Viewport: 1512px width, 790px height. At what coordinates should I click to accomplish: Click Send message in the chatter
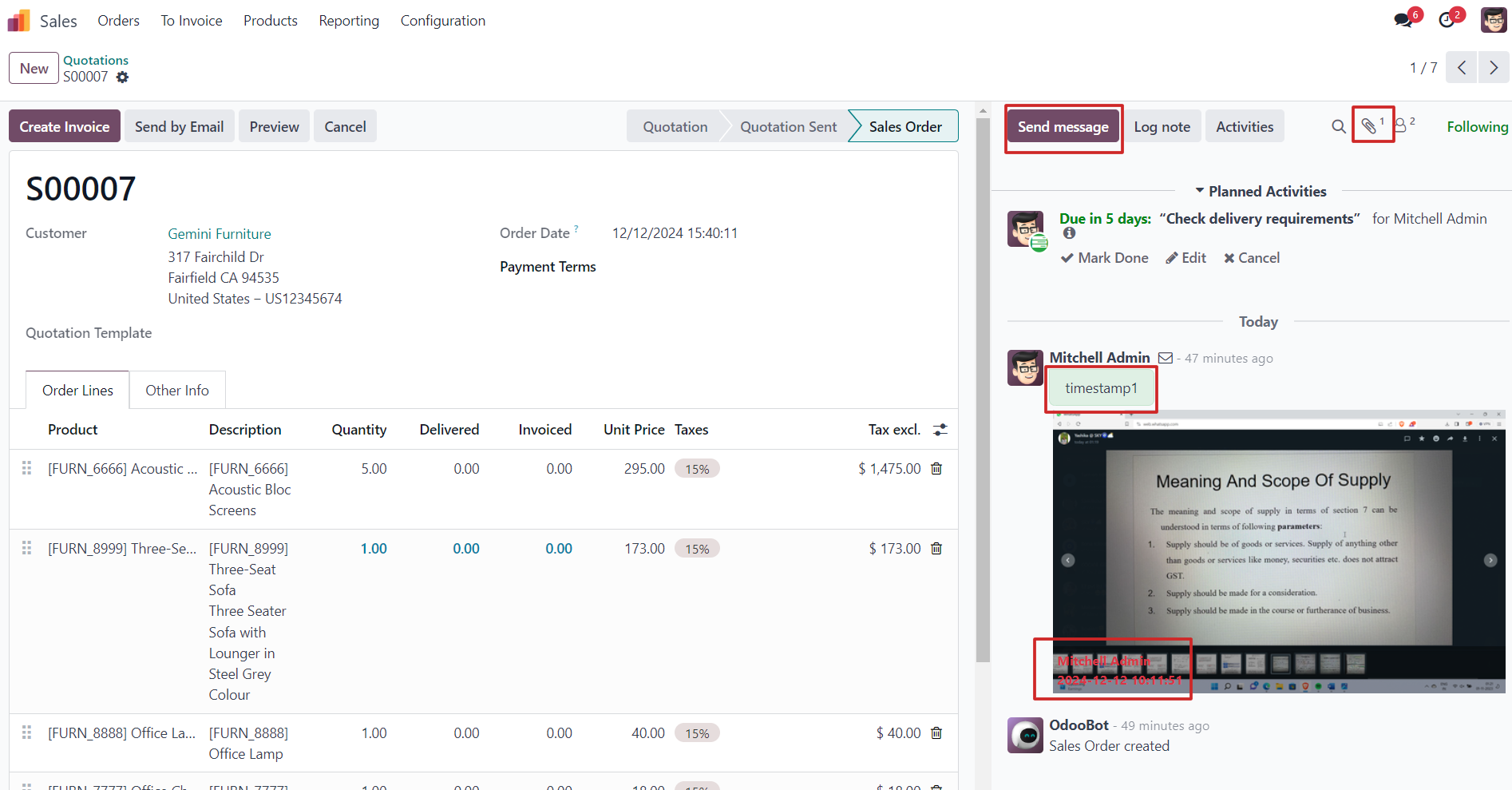1063,126
